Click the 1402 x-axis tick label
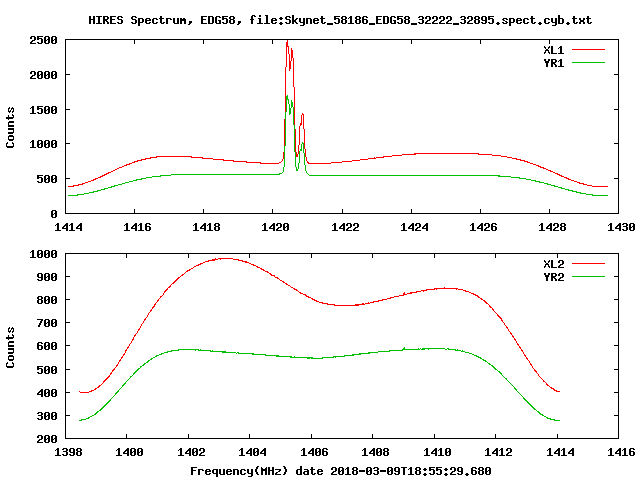 pos(191,452)
